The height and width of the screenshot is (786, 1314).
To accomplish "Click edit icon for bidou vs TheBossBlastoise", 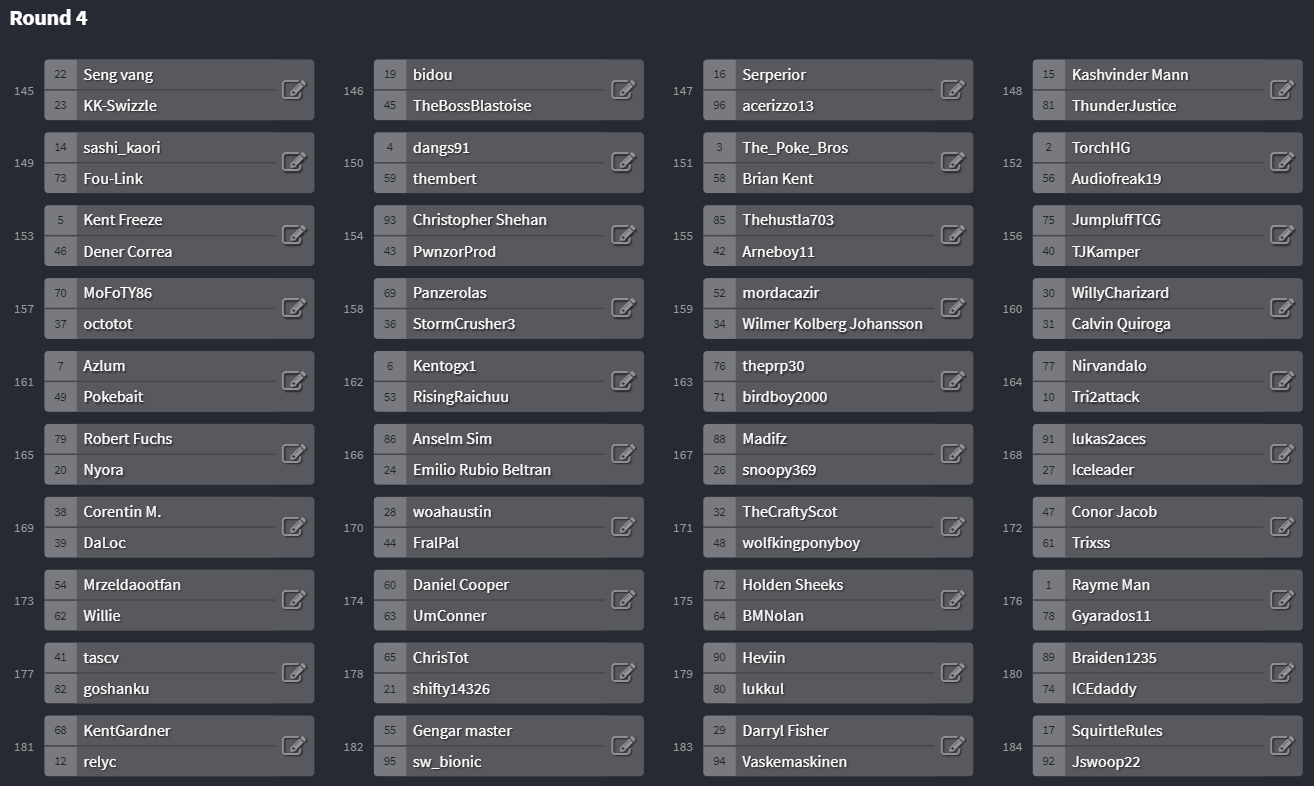I will [x=623, y=89].
